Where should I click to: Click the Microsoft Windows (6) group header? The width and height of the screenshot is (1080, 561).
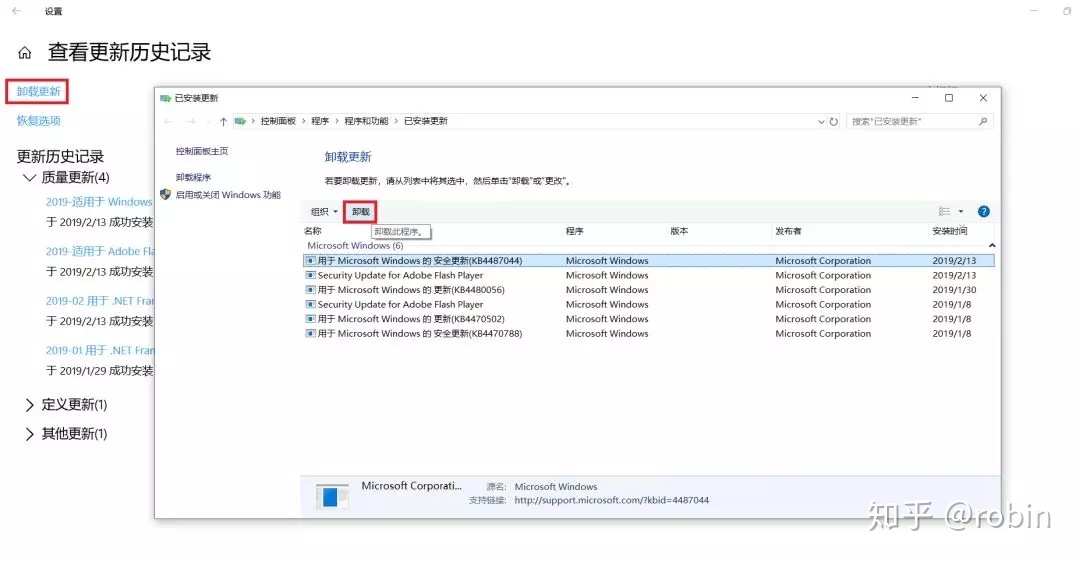355,246
